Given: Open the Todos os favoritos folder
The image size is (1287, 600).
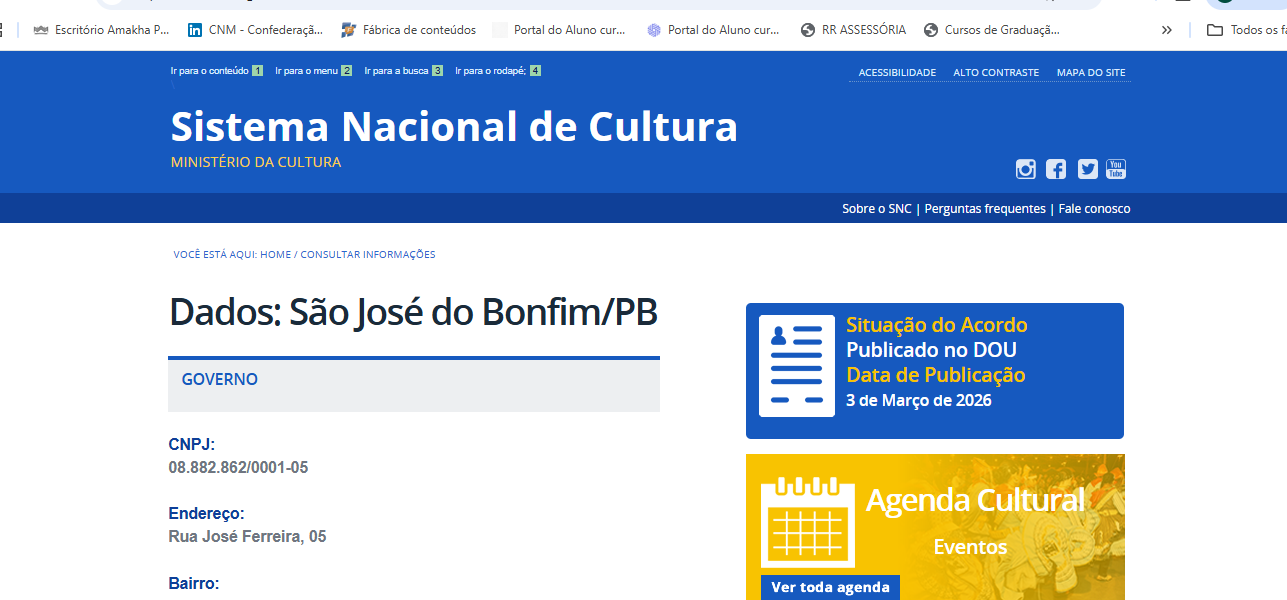Looking at the screenshot, I should (x=1246, y=30).
